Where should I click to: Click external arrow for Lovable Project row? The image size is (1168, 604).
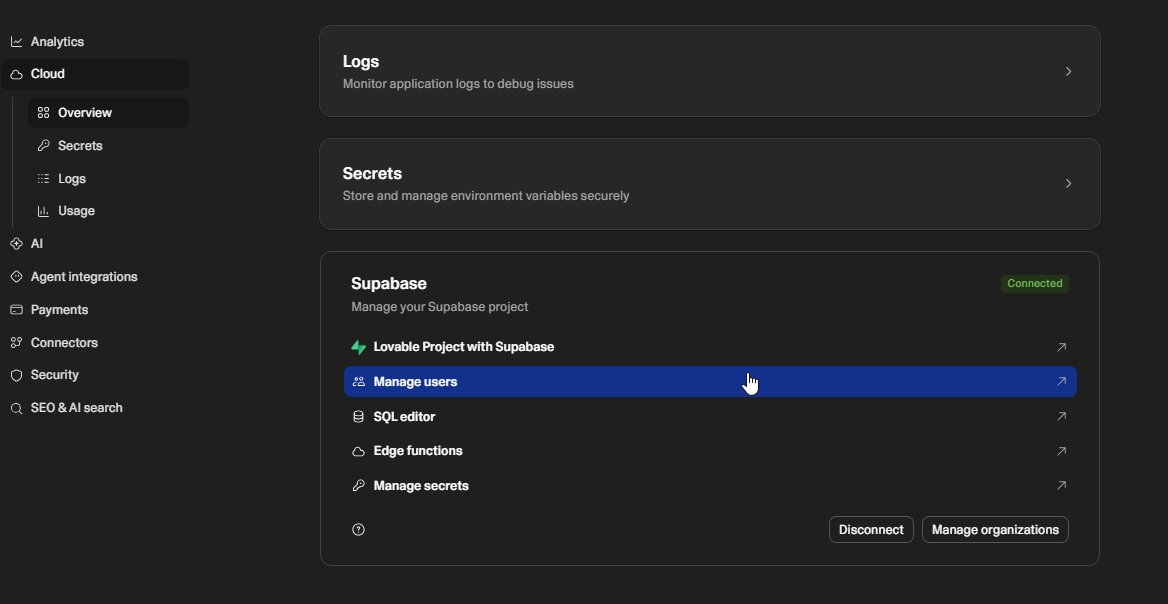click(1061, 347)
